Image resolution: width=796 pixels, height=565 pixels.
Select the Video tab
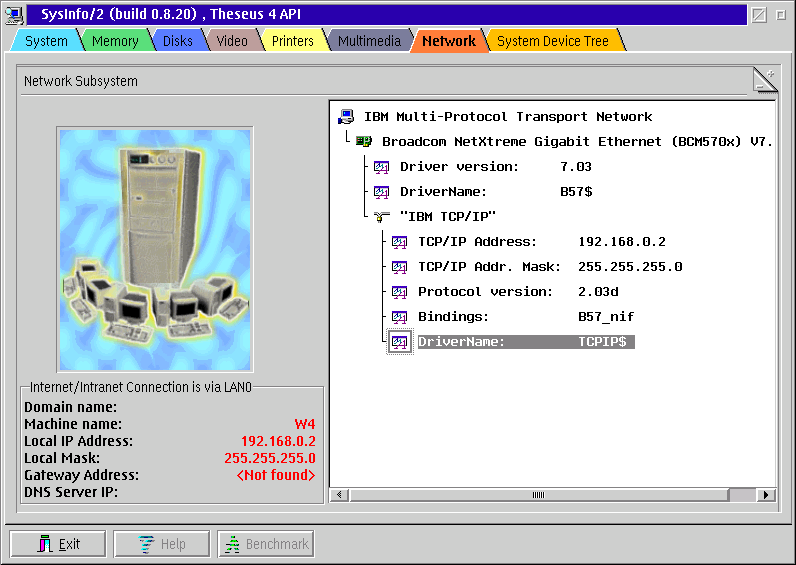[x=232, y=41]
